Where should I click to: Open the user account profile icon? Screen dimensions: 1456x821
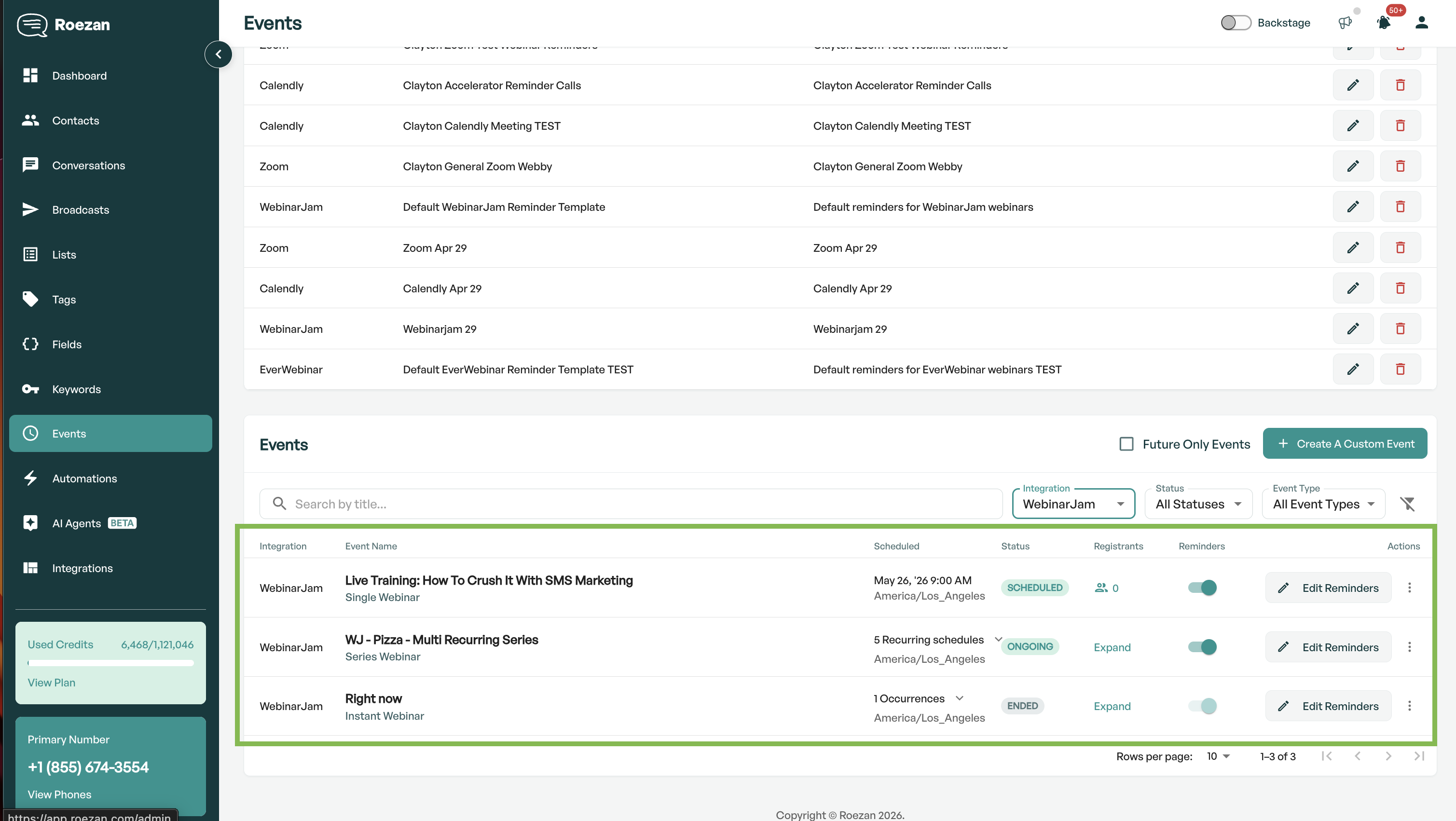pos(1422,23)
